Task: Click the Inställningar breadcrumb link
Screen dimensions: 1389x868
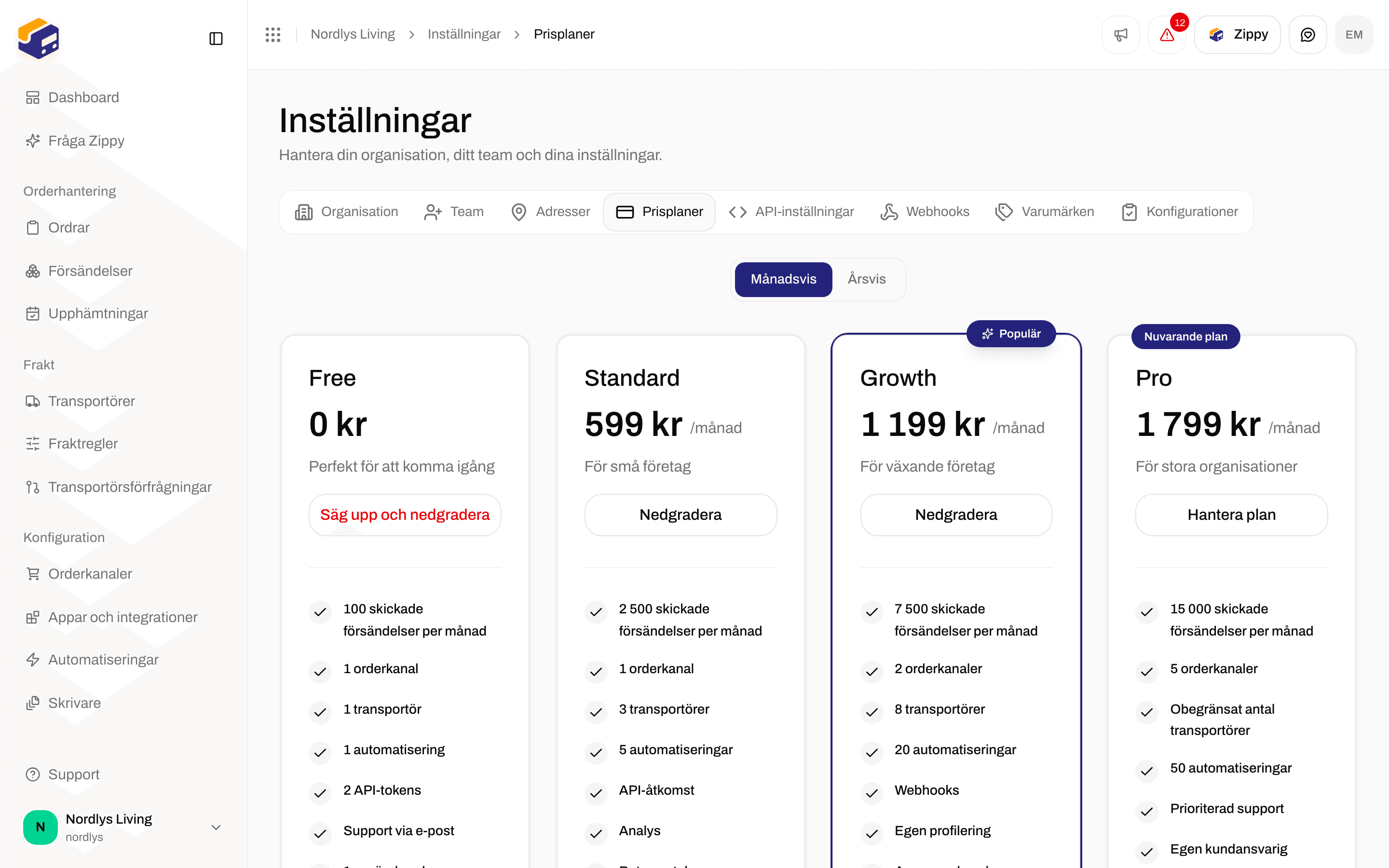Action: [x=464, y=34]
